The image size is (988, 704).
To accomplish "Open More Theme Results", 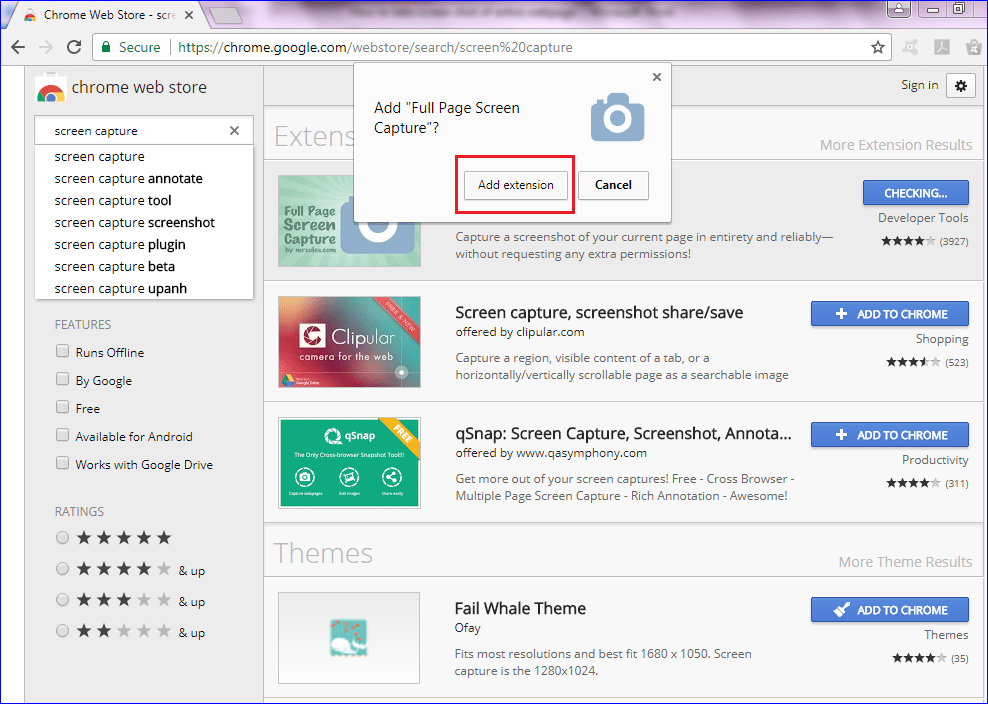I will (x=905, y=562).
